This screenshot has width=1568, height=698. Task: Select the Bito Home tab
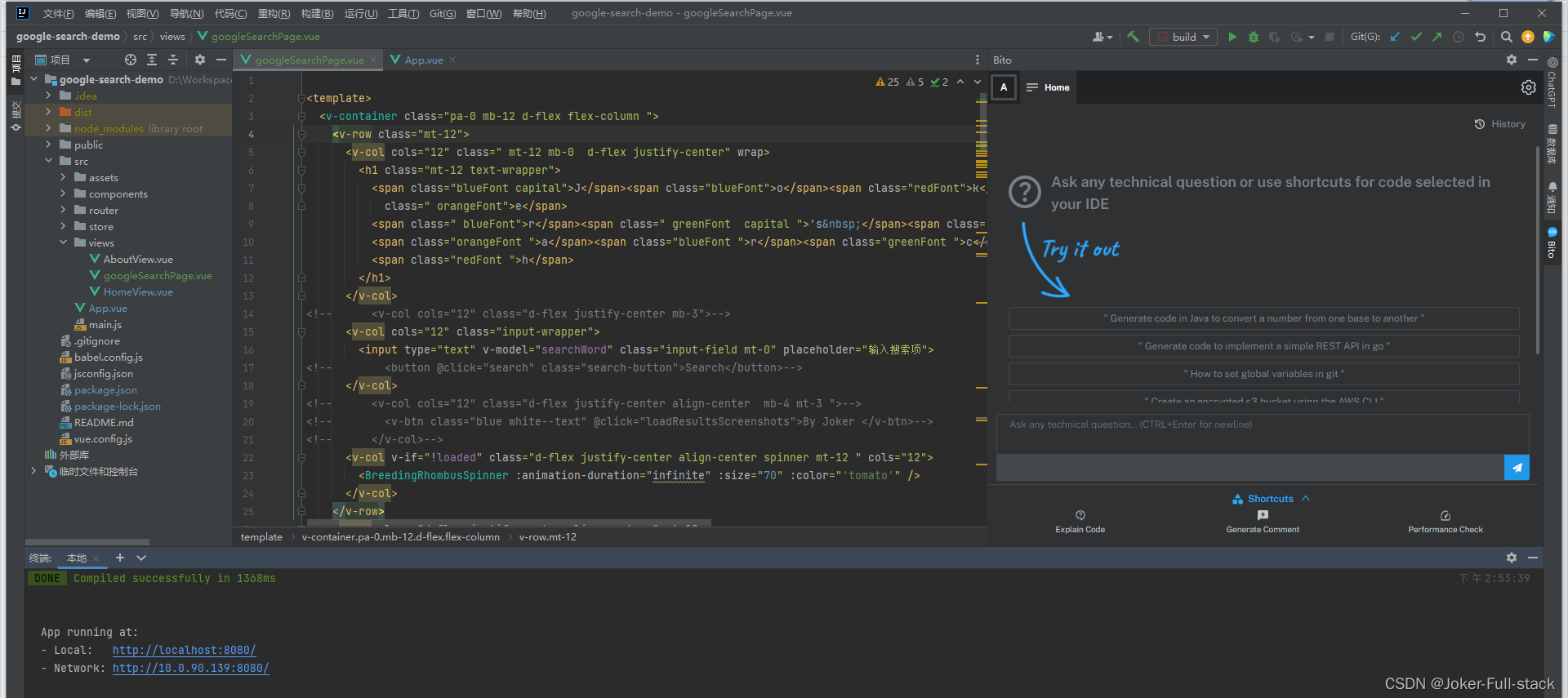[x=1048, y=87]
